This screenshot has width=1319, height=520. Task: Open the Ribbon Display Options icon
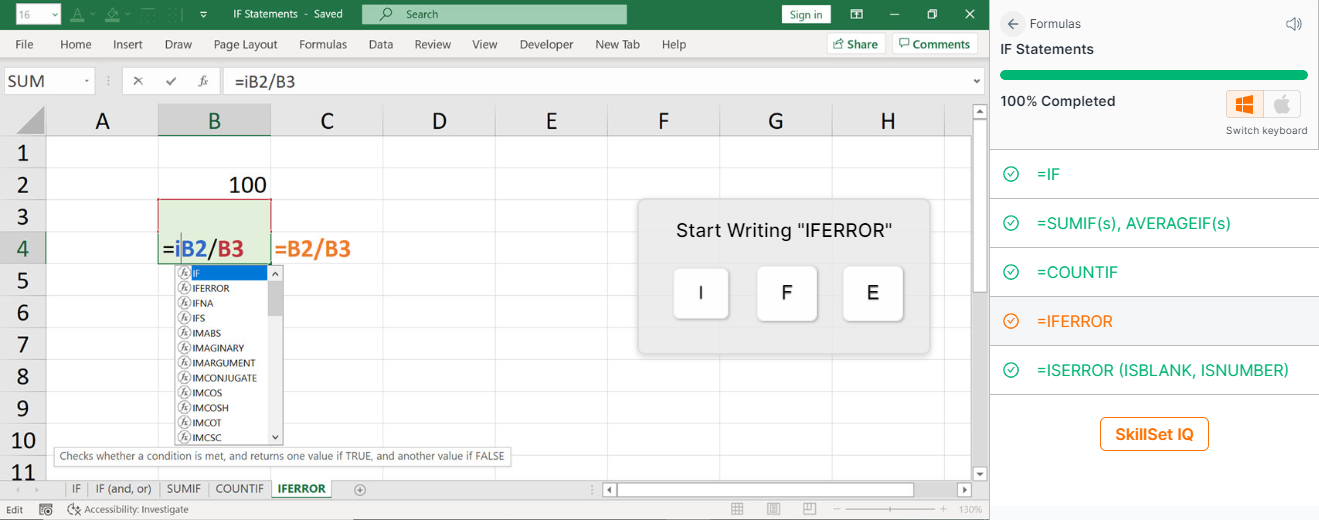(857, 14)
